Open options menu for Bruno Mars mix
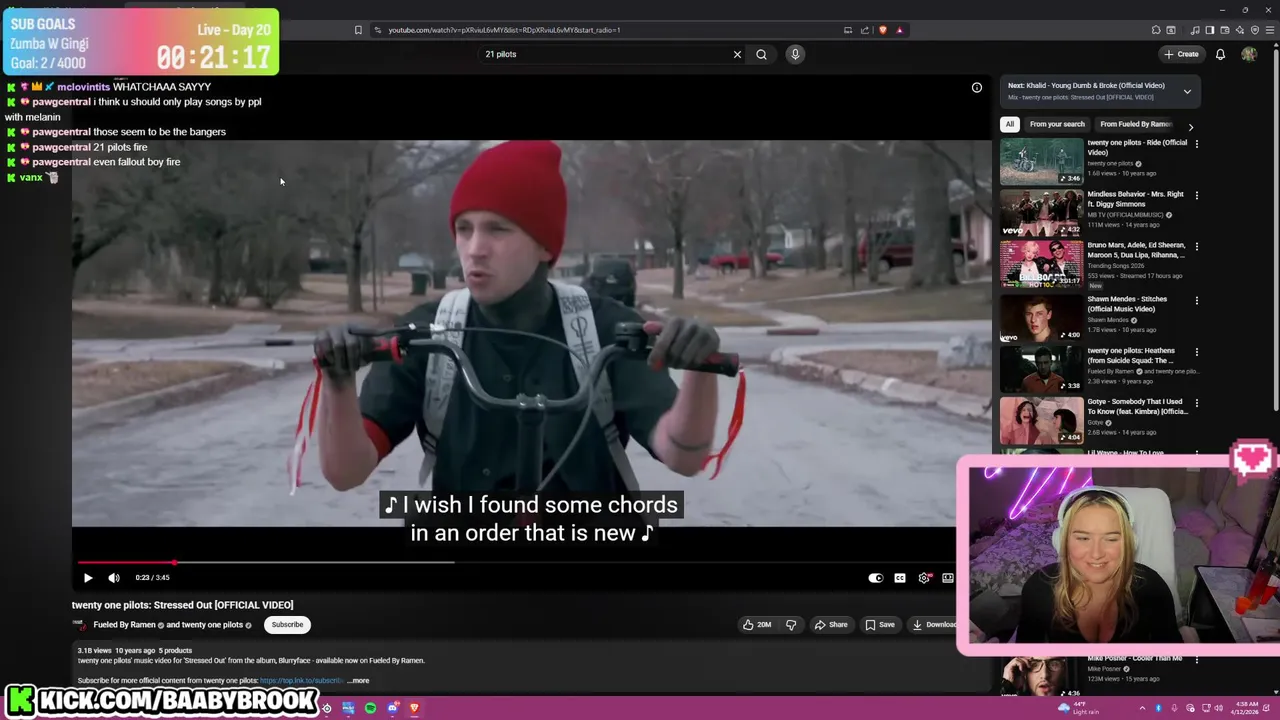 (x=1196, y=247)
